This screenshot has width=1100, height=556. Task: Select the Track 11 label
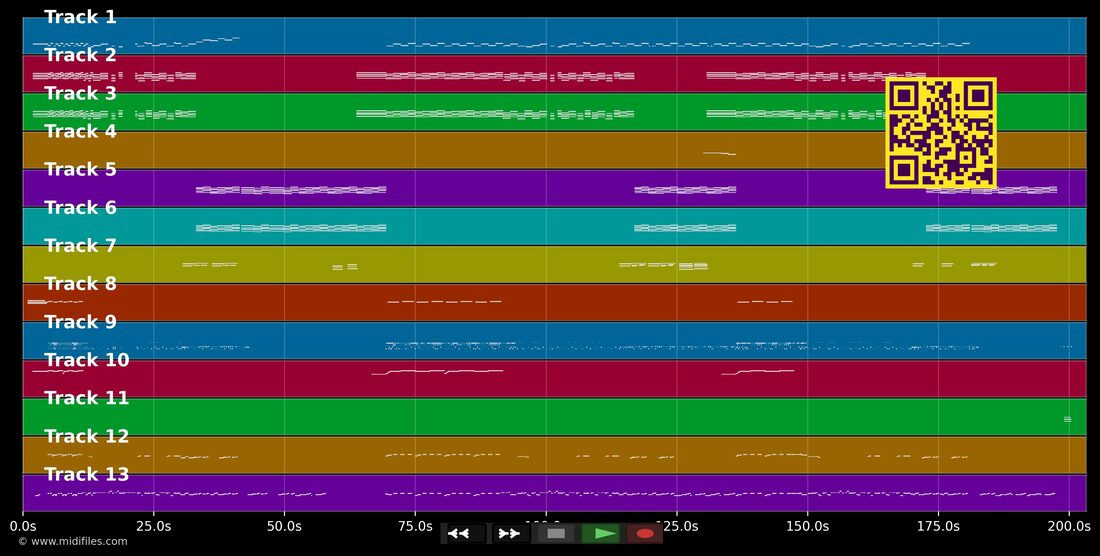click(x=87, y=398)
